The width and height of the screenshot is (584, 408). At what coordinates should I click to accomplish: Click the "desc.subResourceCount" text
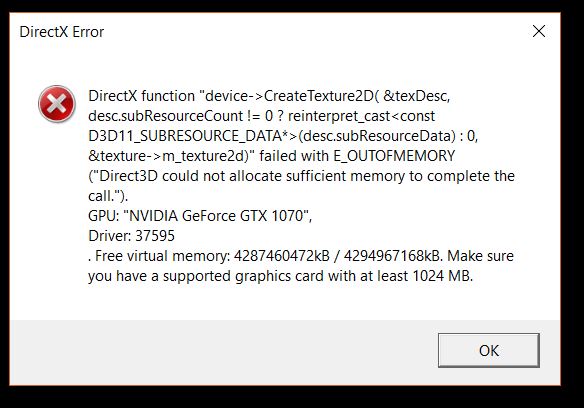[x=166, y=116]
